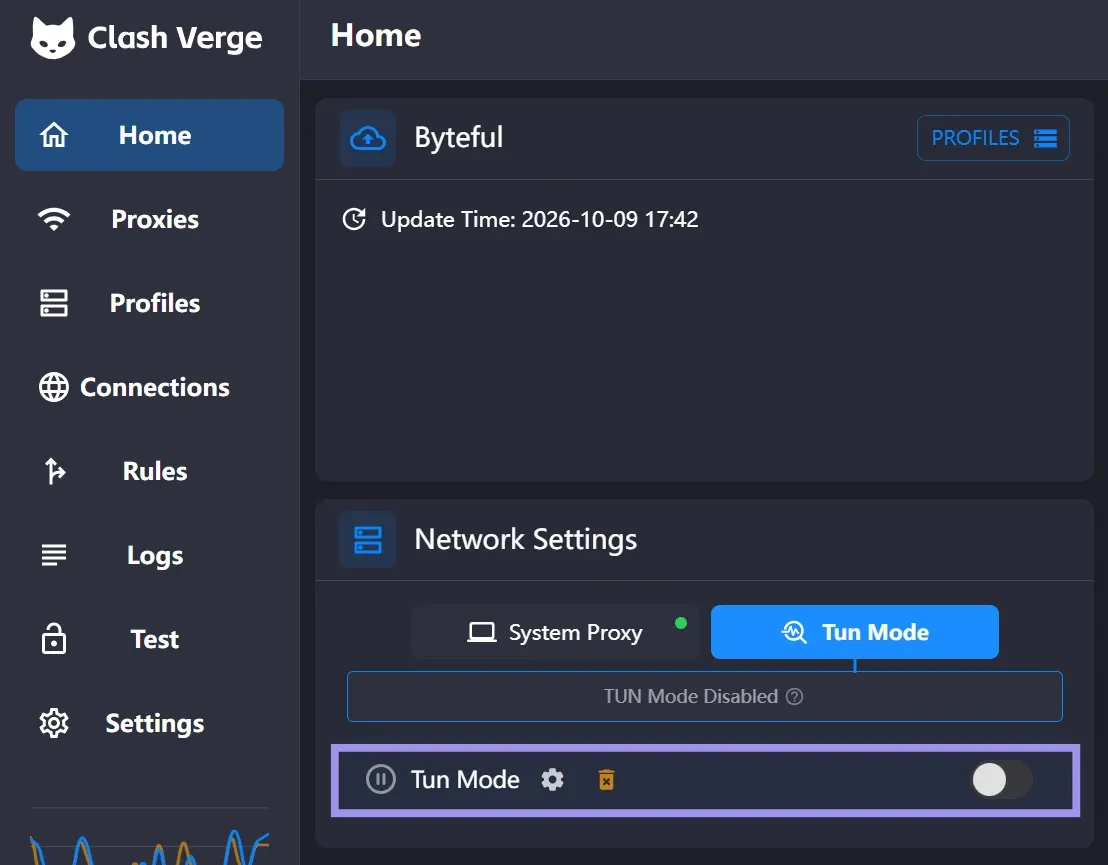Click the Home page title
Image resolution: width=1108 pixels, height=865 pixels.
point(376,35)
